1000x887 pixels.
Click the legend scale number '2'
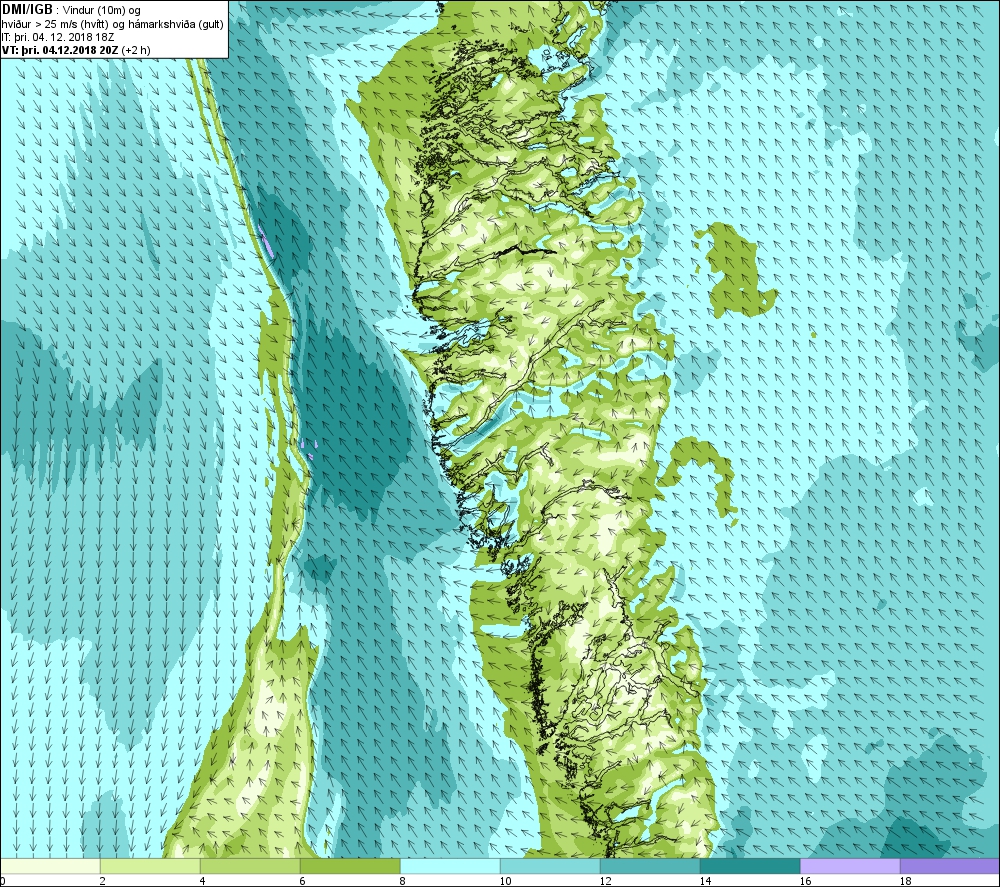102,881
